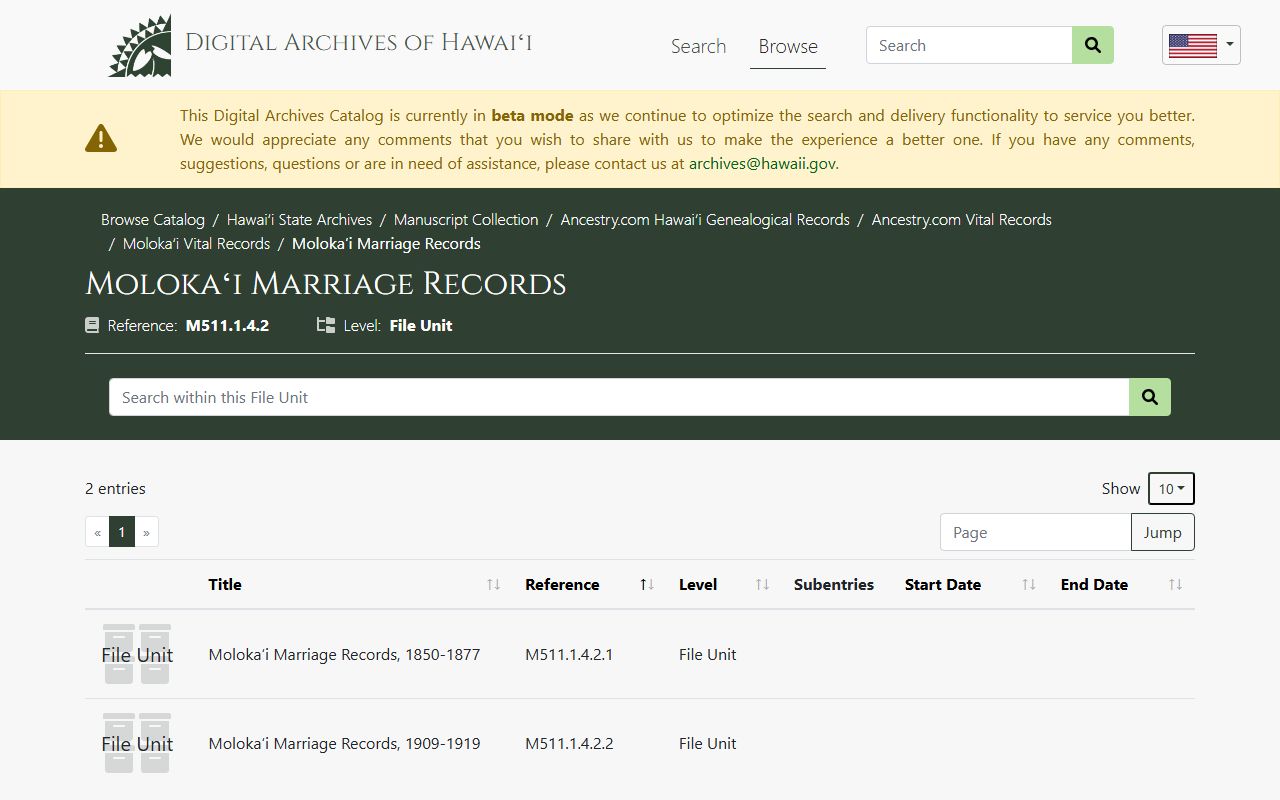Click the Moloka'i Marriage Records page heading
Screen dimensions: 1280x800
(x=326, y=284)
